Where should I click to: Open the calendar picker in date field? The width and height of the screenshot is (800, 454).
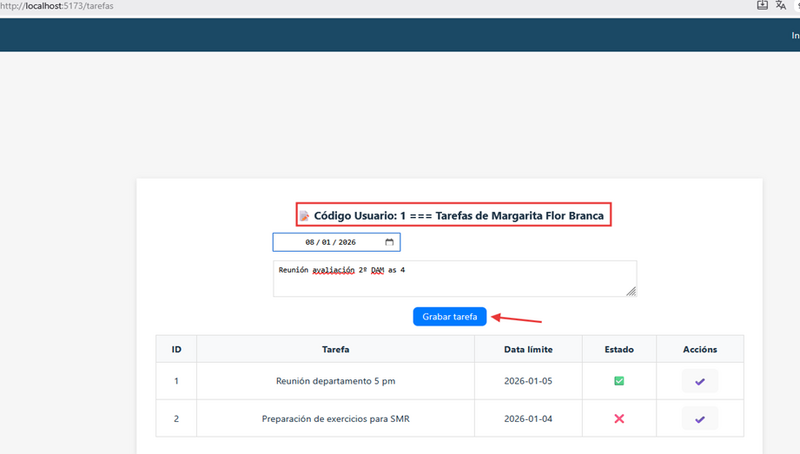[389, 242]
